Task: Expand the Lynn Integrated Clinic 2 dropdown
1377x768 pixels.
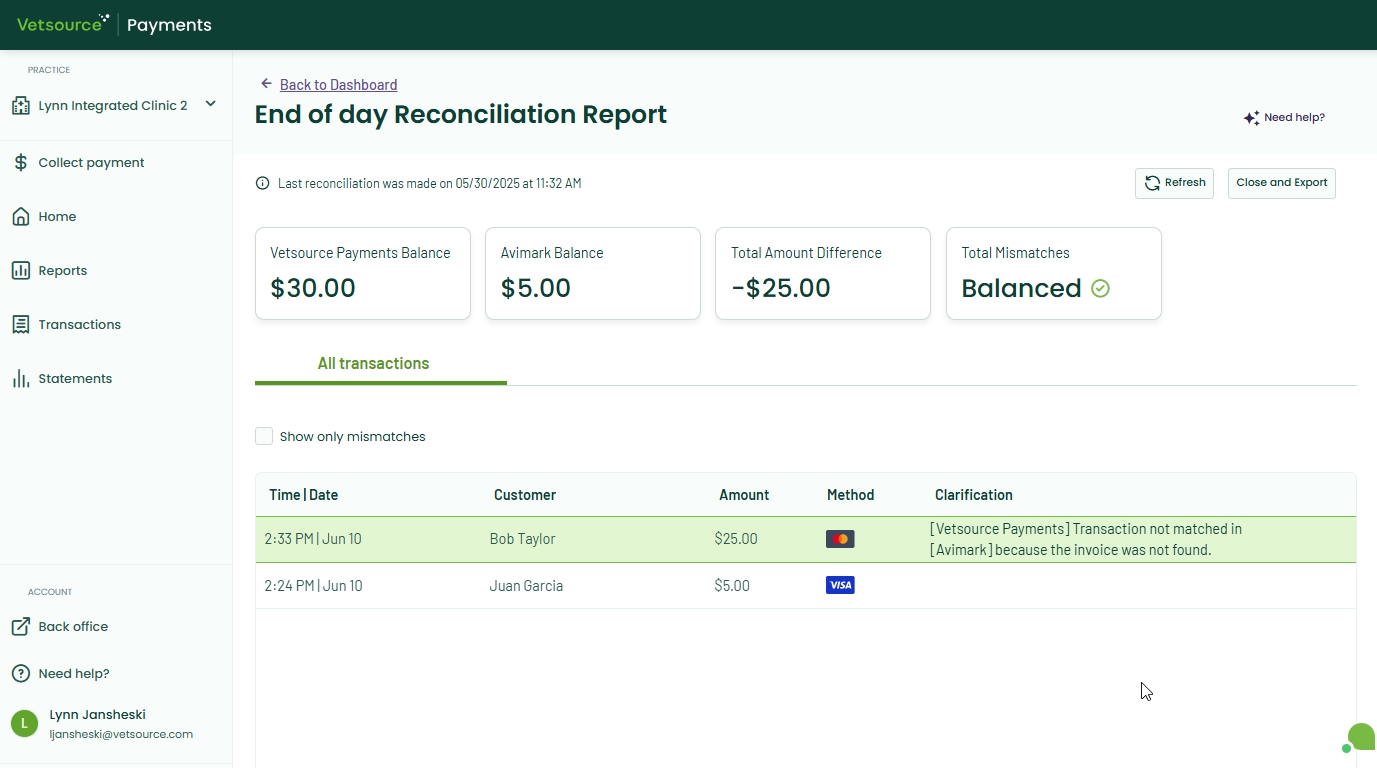Action: (x=210, y=104)
